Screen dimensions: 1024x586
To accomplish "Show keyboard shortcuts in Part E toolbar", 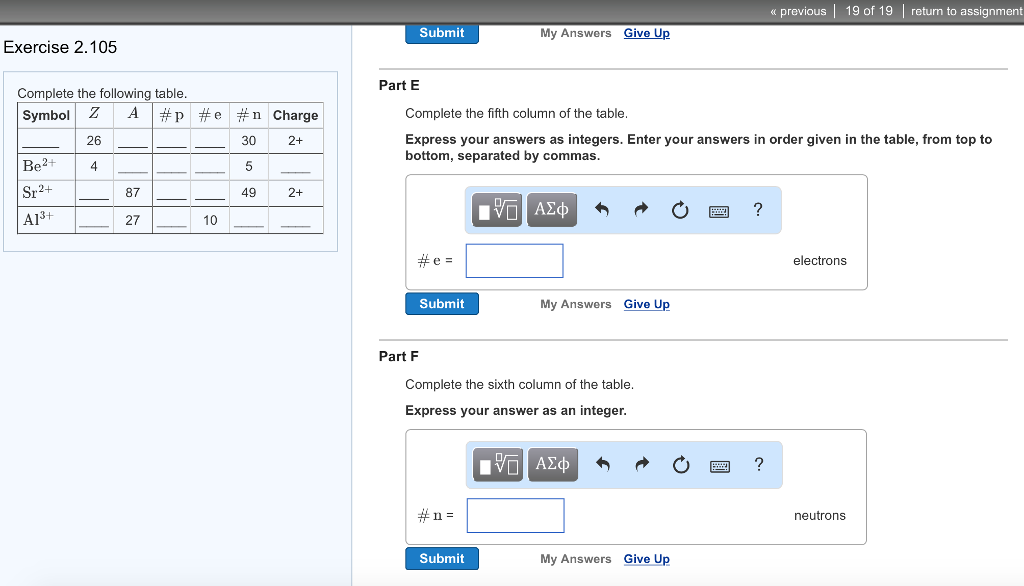I will tap(719, 211).
